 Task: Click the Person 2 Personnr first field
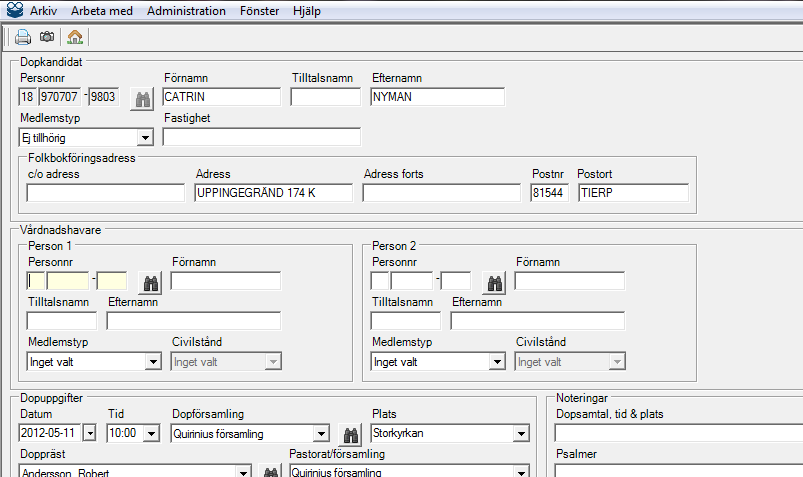(379, 281)
